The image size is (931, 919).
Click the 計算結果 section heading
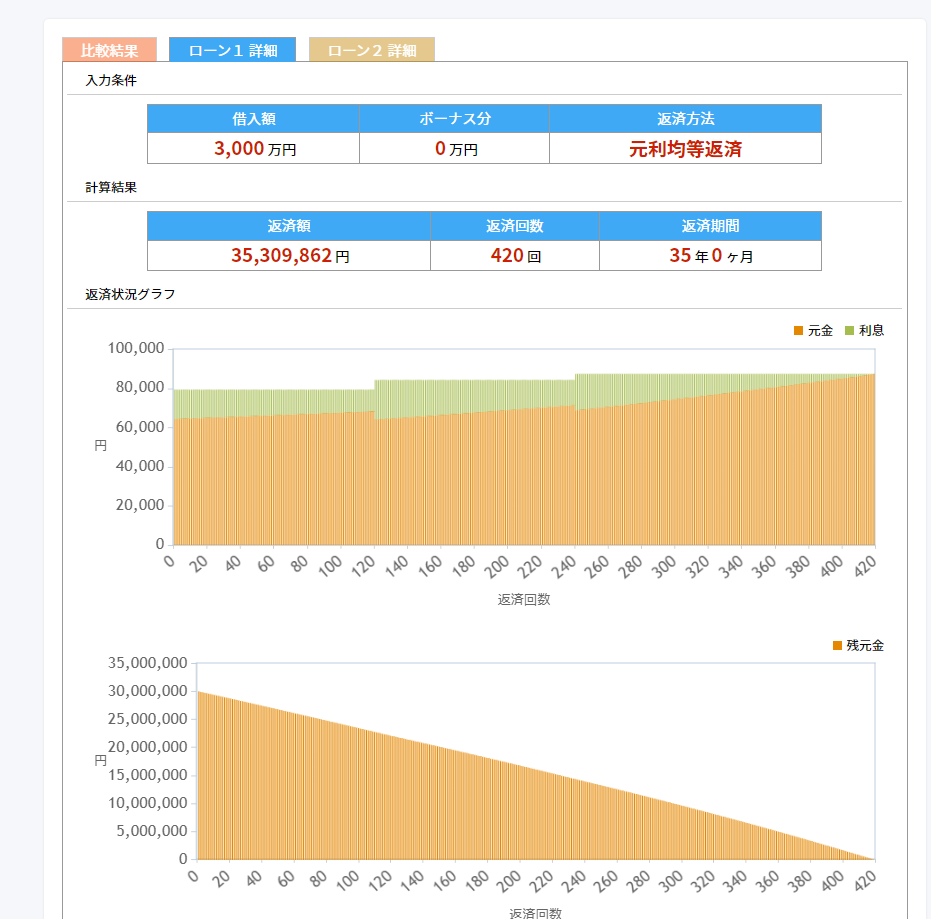pyautogui.click(x=111, y=187)
